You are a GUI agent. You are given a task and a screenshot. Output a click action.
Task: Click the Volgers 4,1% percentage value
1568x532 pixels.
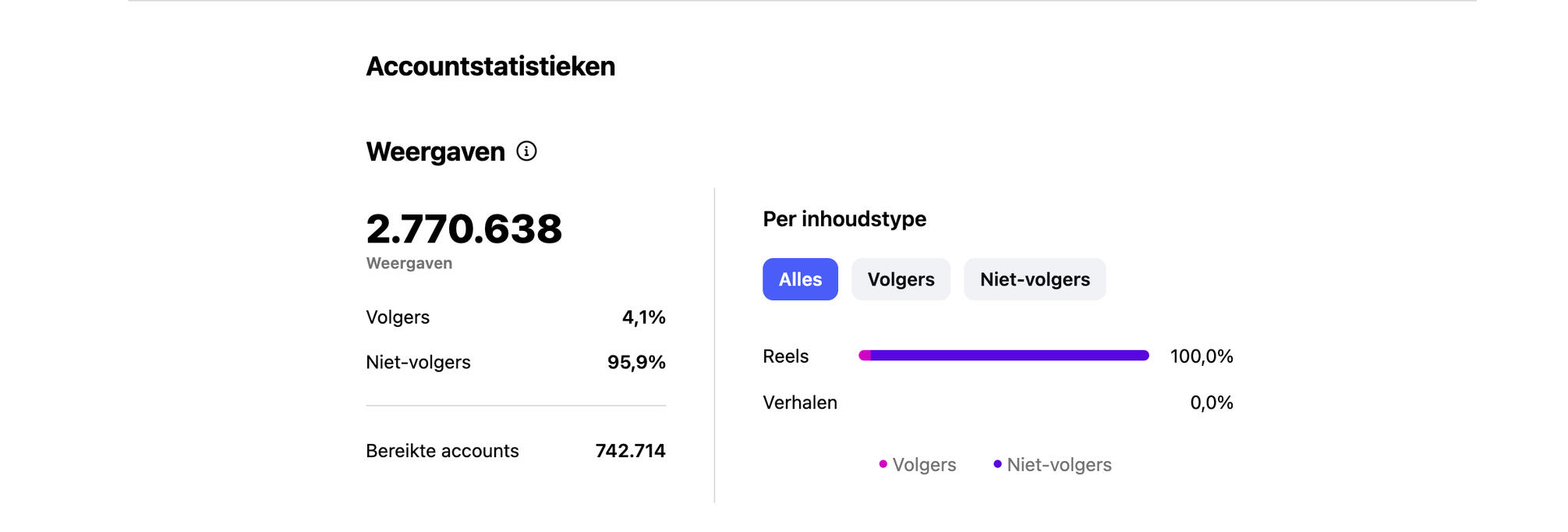643,317
